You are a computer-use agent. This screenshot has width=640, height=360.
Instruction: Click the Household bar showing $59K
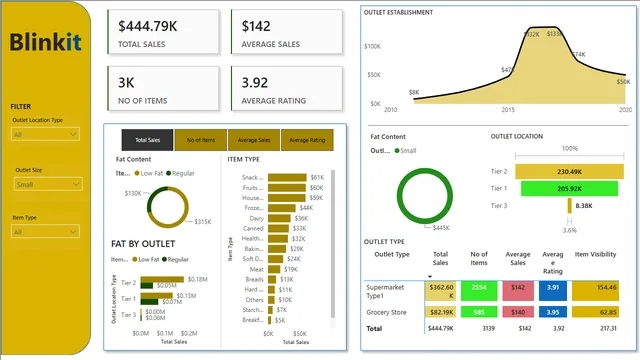286,198
